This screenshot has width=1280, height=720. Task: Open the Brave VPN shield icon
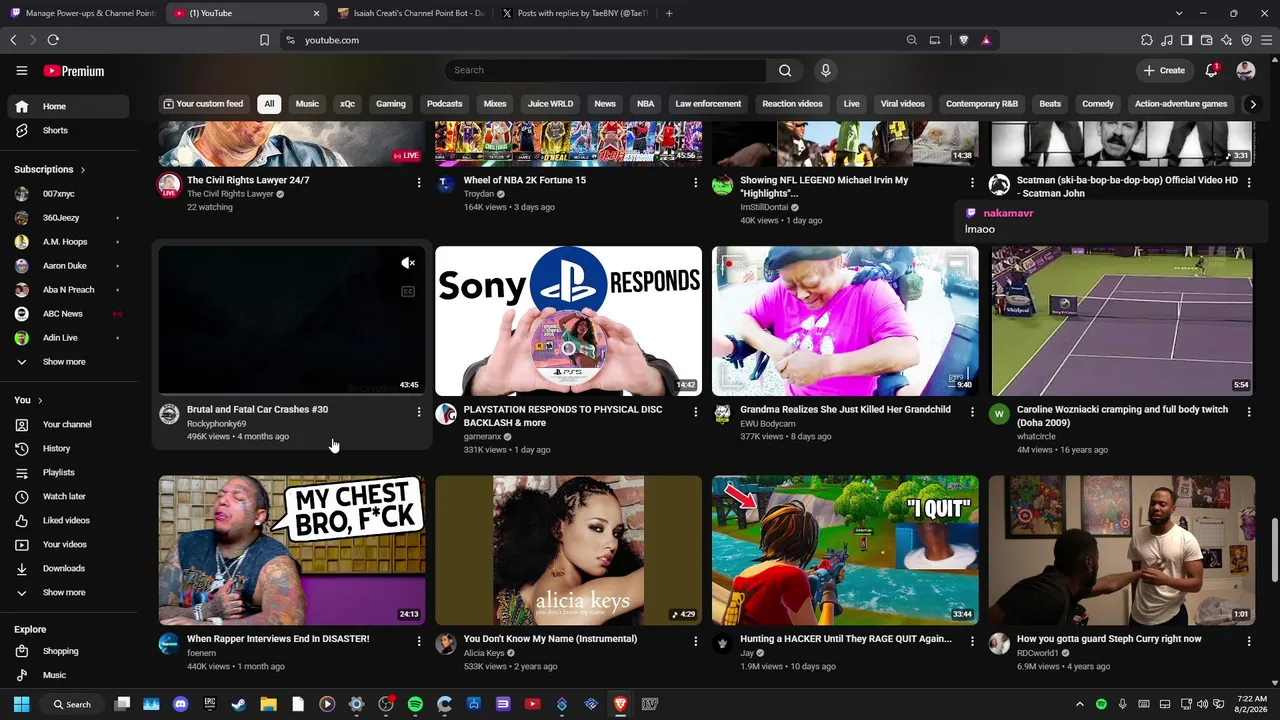click(1246, 40)
